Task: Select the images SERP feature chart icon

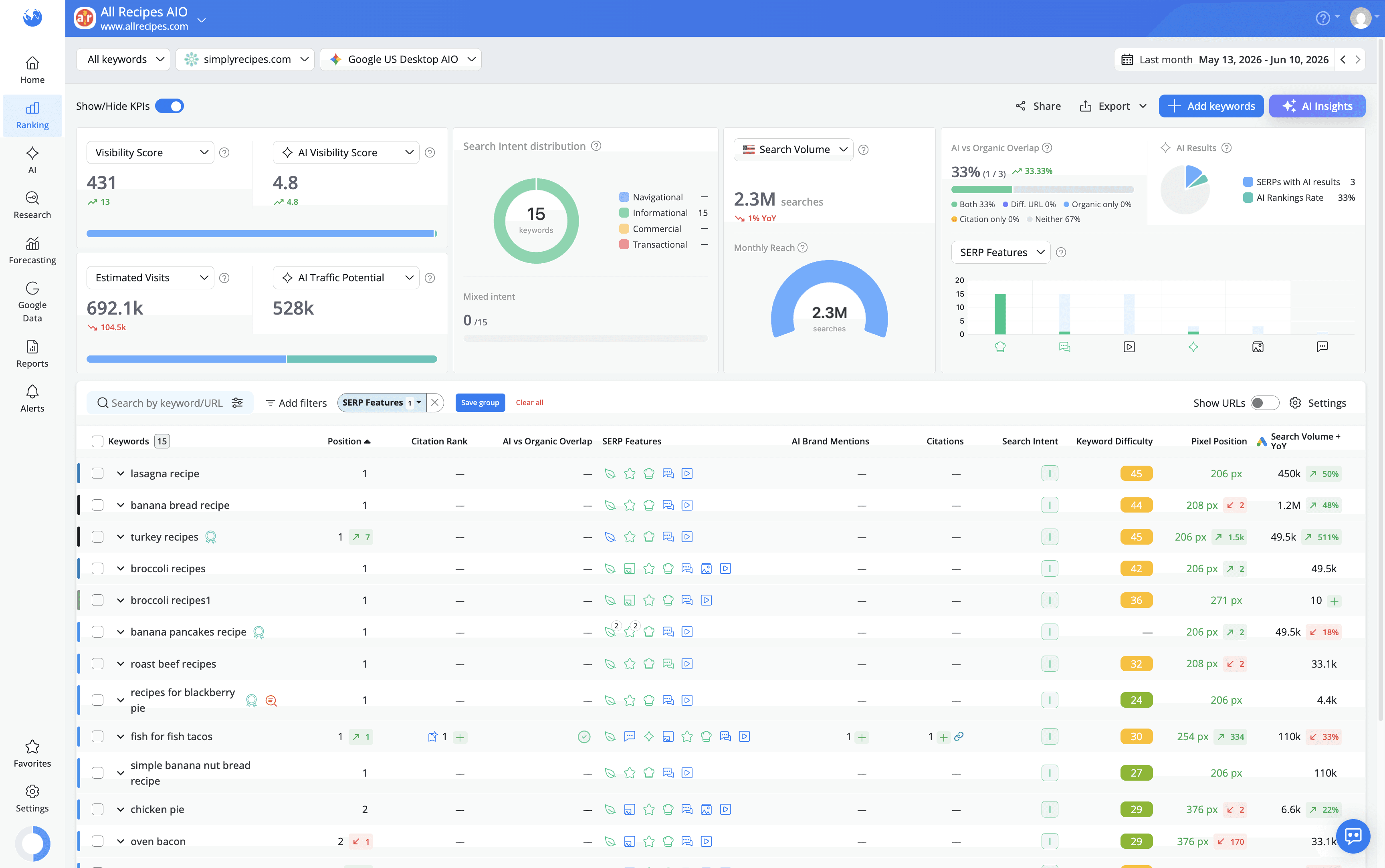Action: click(x=1258, y=347)
